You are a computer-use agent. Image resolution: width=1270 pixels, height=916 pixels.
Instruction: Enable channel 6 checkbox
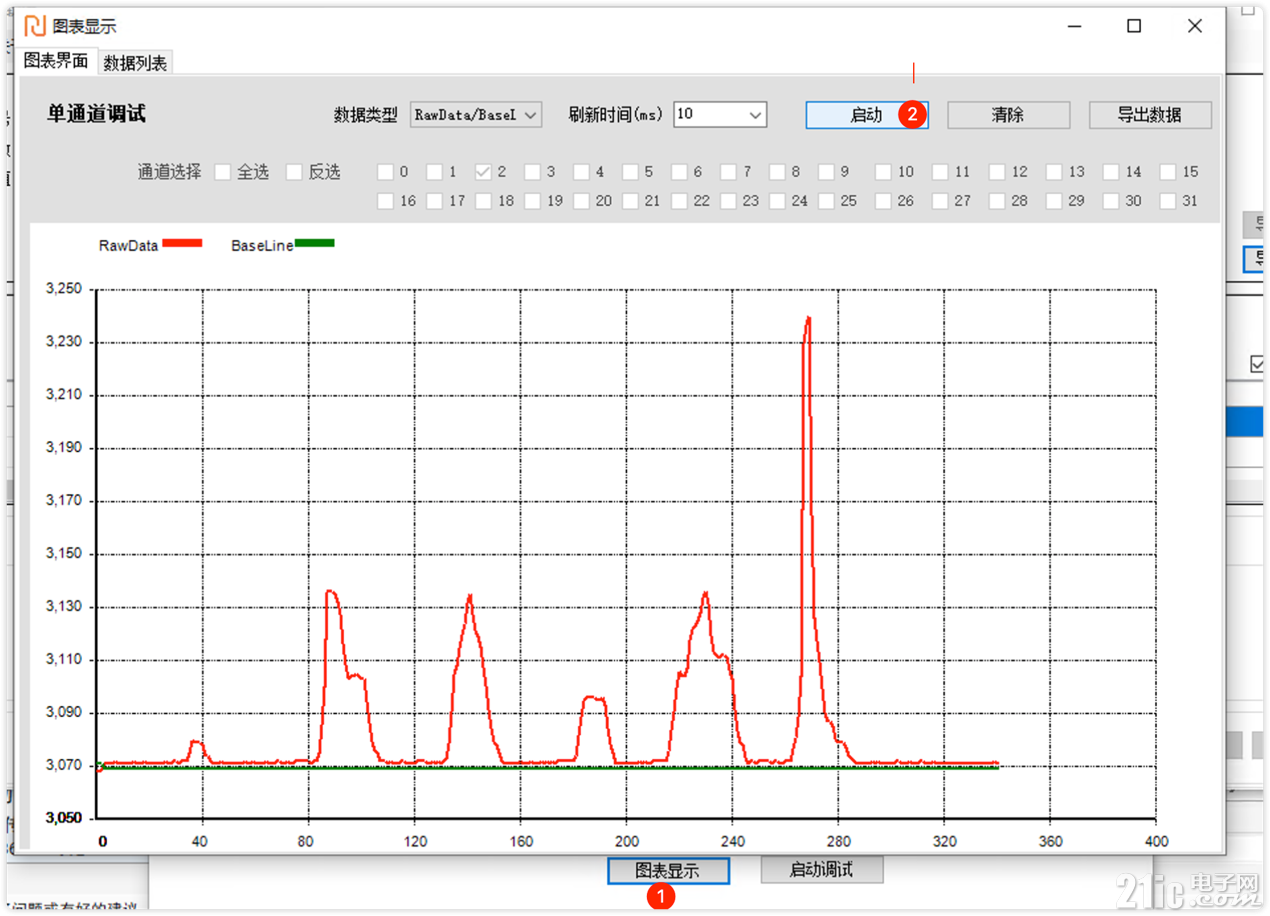coord(680,172)
